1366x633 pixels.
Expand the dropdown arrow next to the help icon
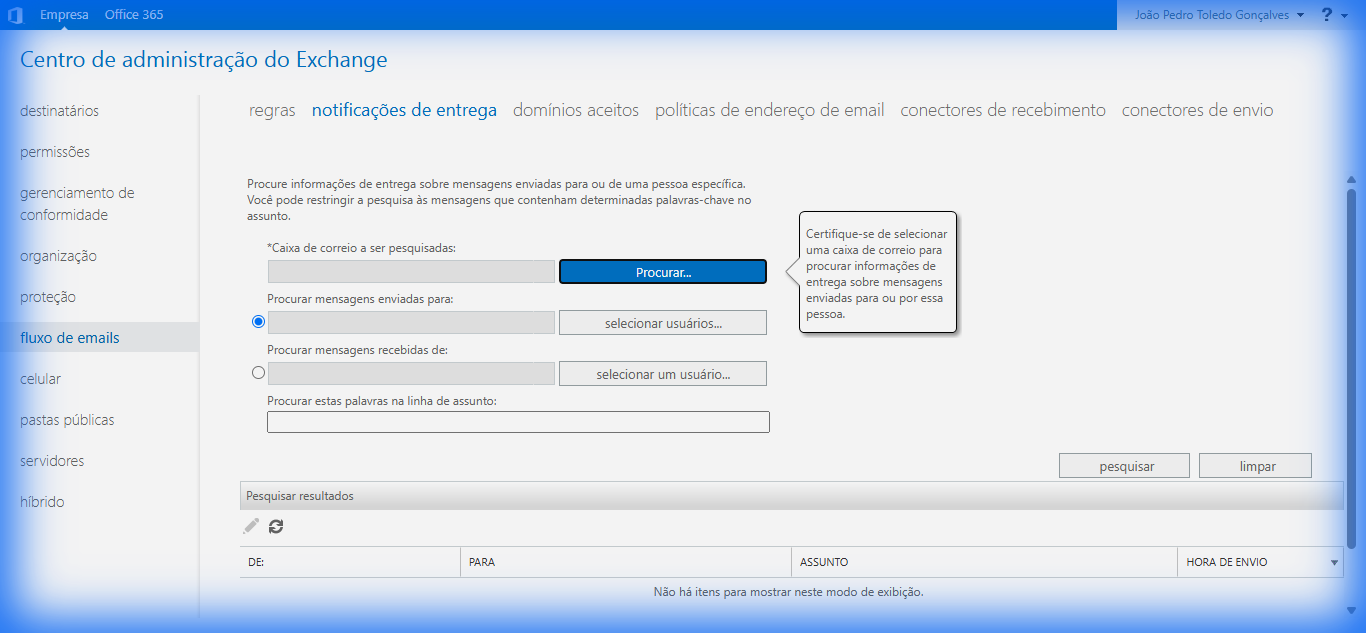[x=1344, y=14]
